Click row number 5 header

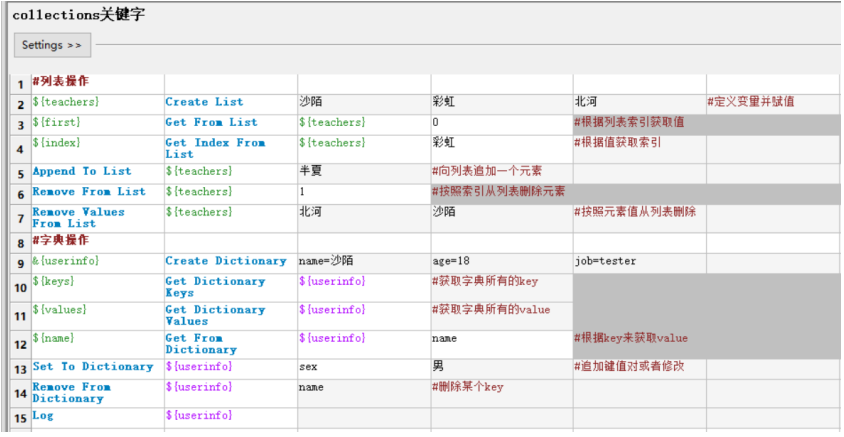tap(20, 174)
